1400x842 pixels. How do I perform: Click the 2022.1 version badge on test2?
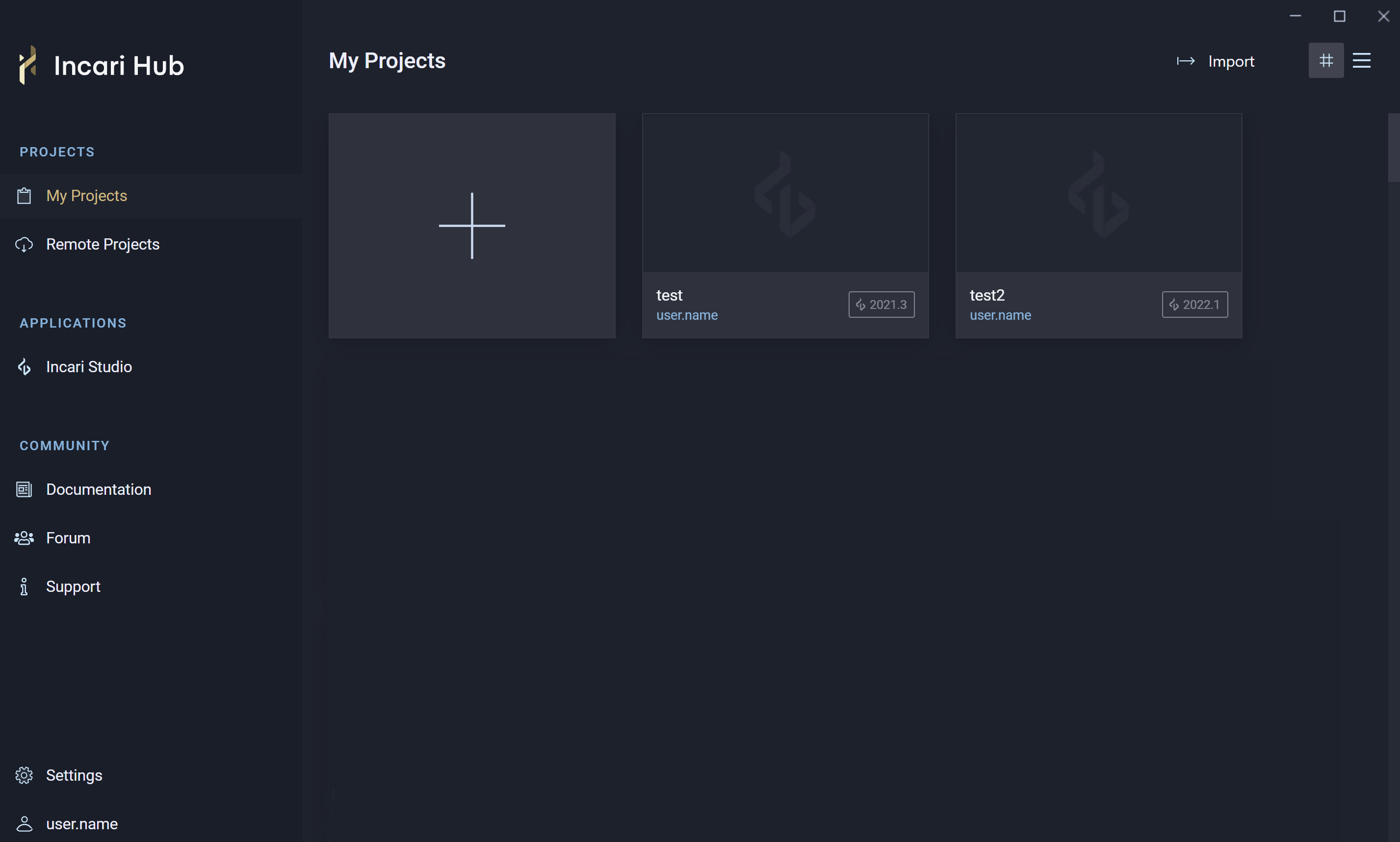click(1194, 305)
